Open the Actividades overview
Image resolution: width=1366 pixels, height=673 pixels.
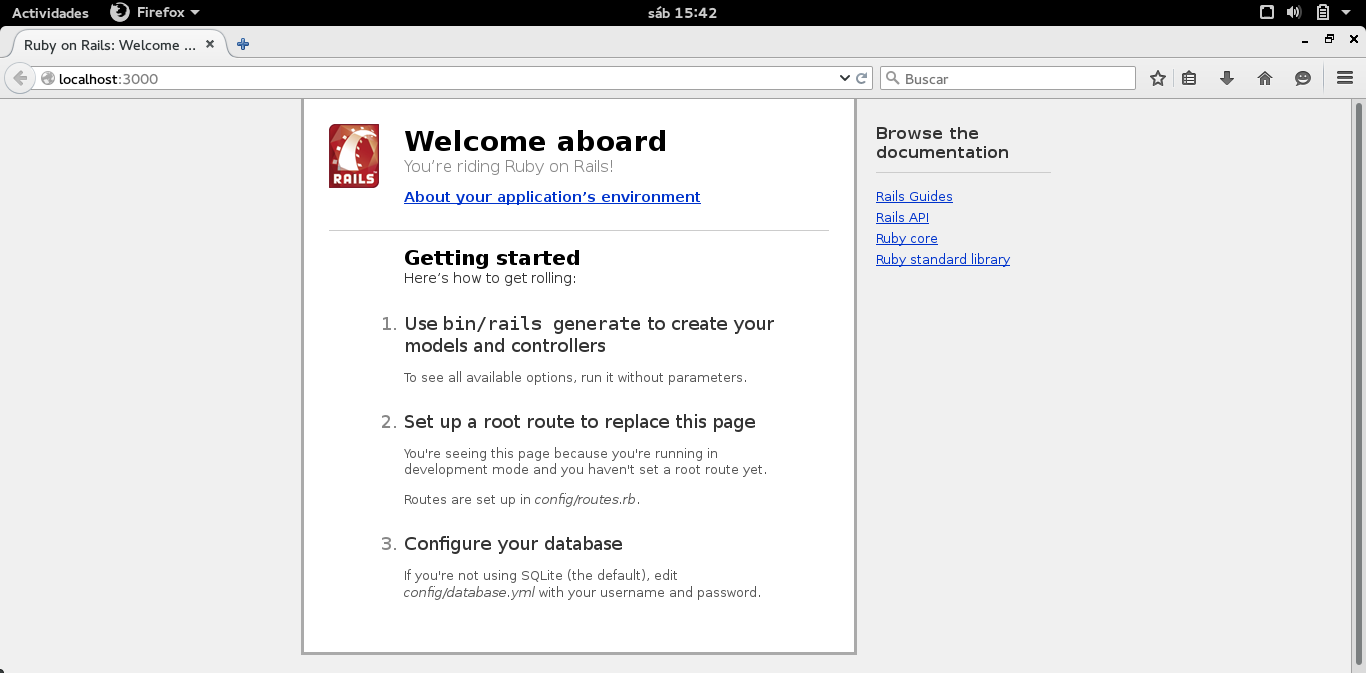pyautogui.click(x=50, y=13)
